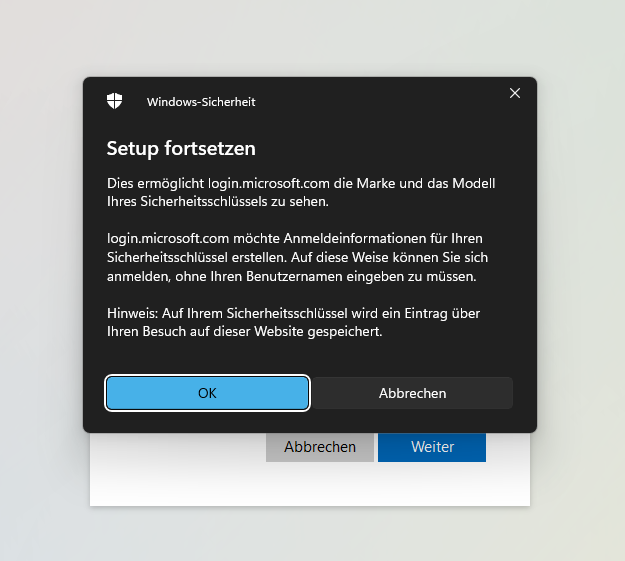Click the paragraph starting 'login.microsoft.com möchte Anmeldeinformationen'
The height and width of the screenshot is (561, 625).
click(x=297, y=257)
